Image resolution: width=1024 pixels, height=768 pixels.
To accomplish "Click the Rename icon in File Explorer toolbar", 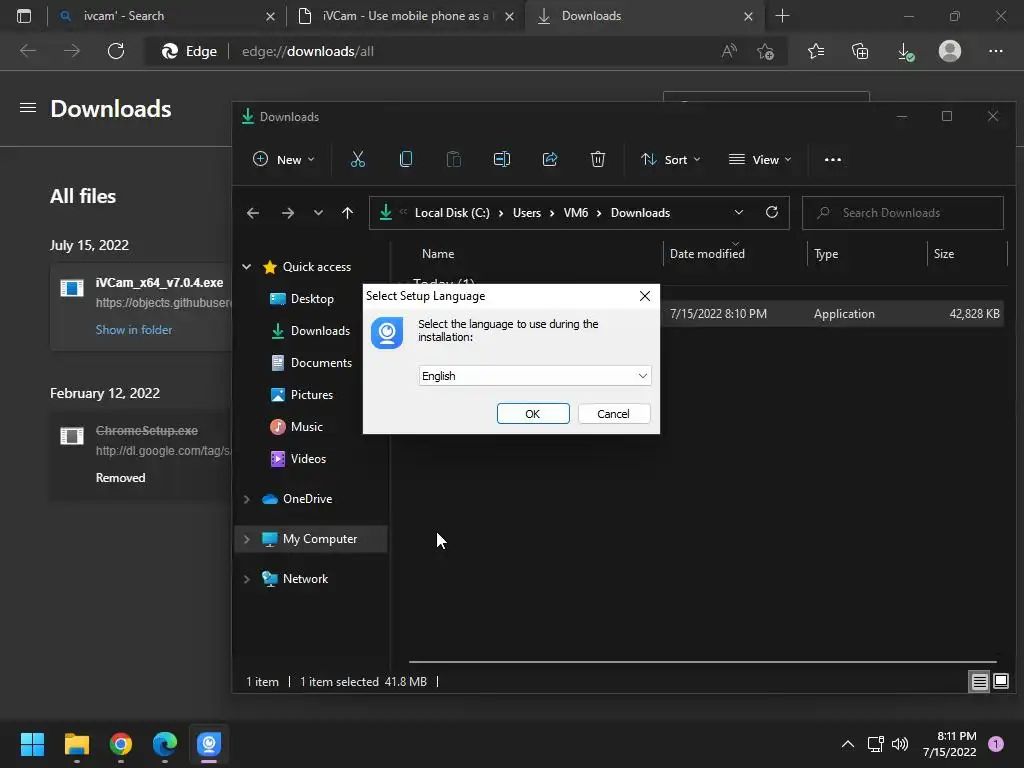I will (x=502, y=159).
